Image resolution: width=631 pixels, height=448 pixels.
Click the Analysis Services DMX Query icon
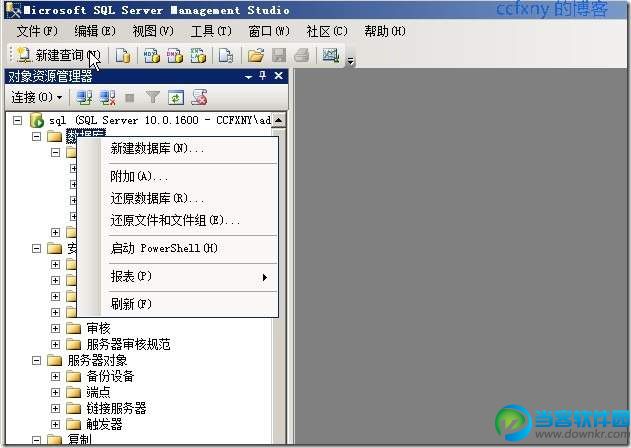point(175,56)
